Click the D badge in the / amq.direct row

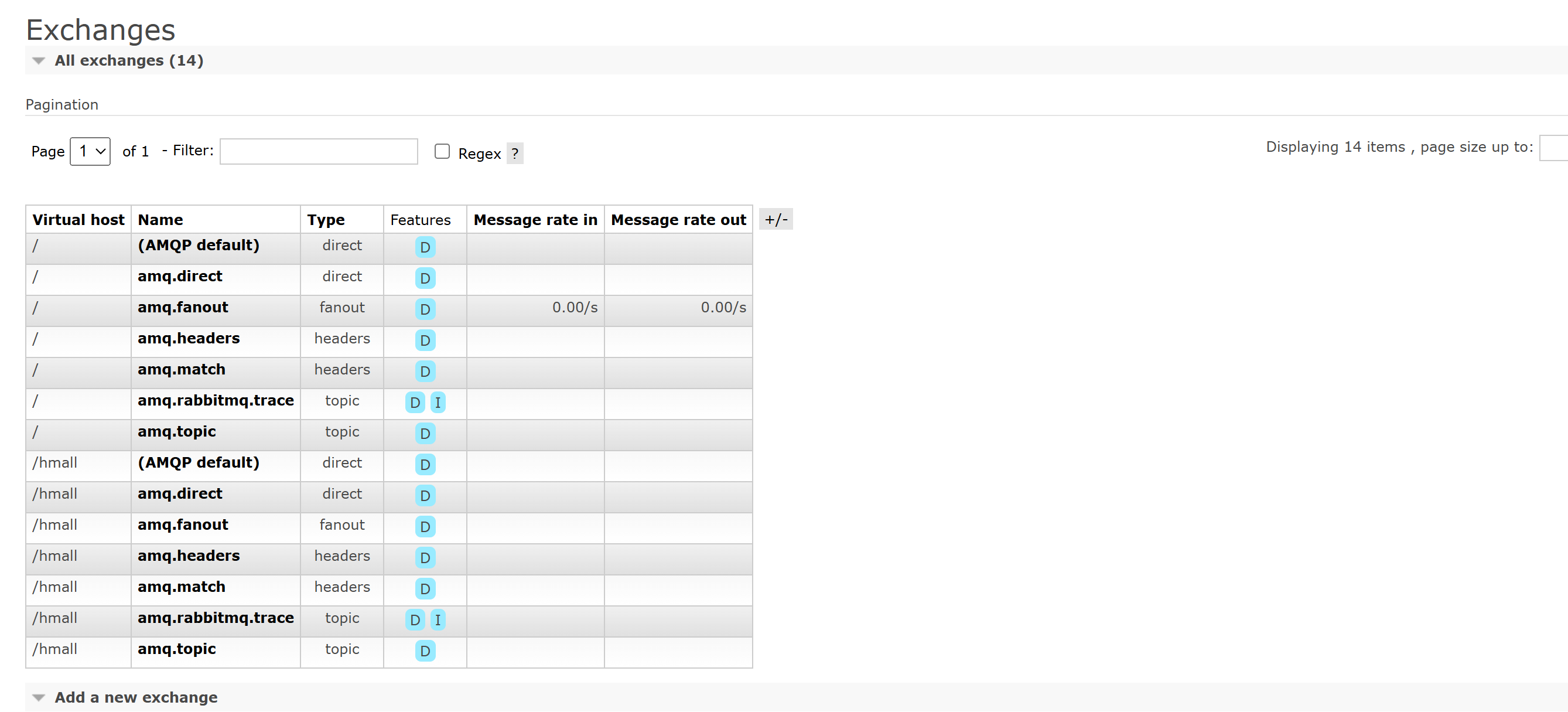point(425,278)
